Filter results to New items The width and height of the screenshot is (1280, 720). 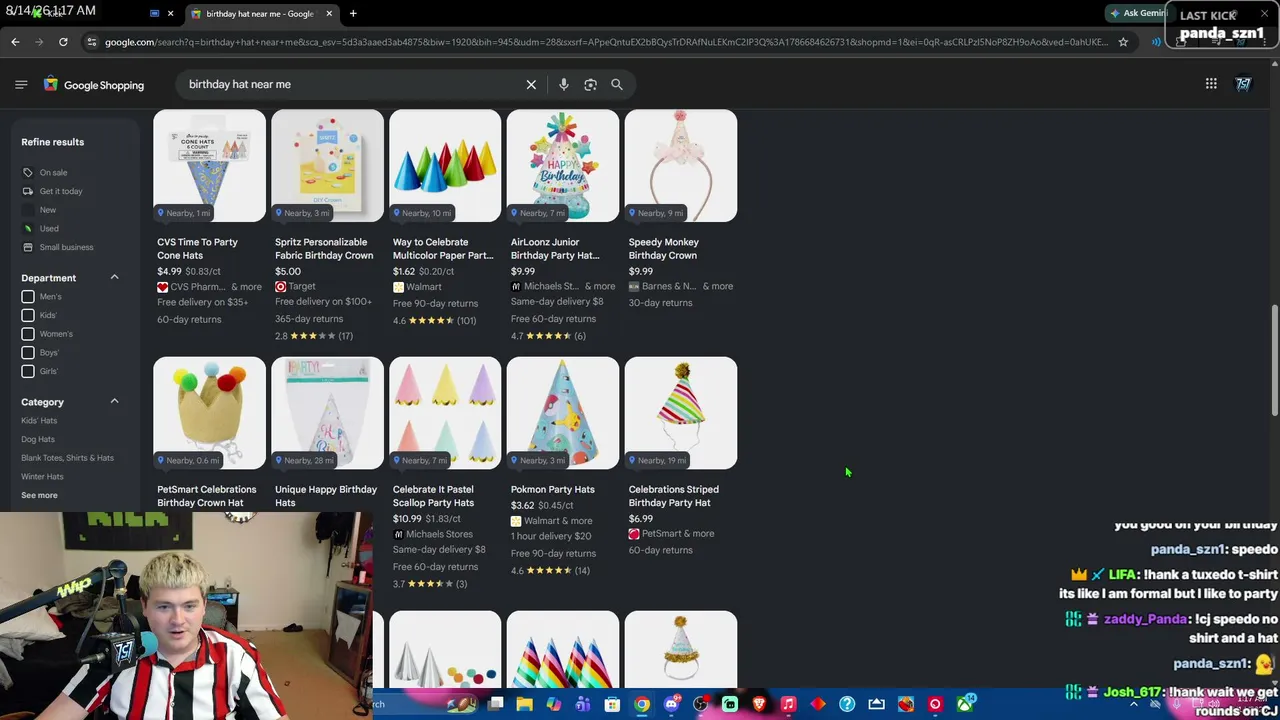point(48,210)
